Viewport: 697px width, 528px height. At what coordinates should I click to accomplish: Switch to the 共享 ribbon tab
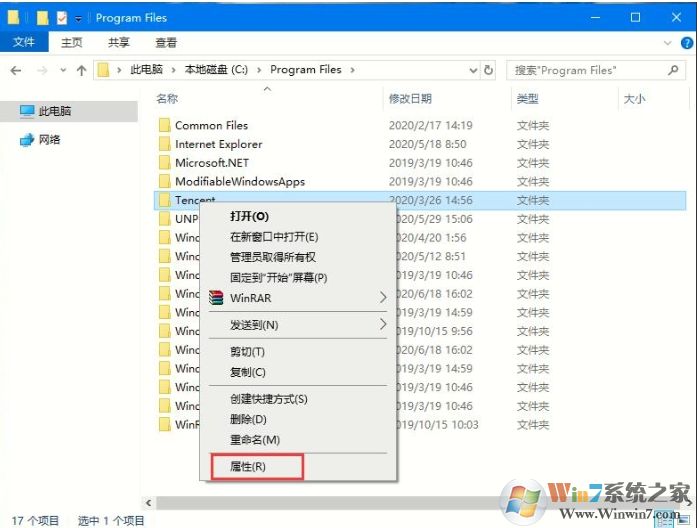point(119,43)
